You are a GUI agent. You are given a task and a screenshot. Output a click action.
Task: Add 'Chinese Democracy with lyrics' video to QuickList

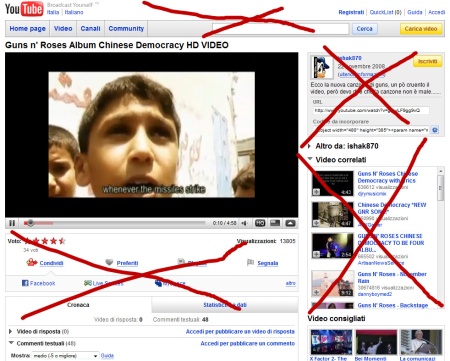pos(316,192)
